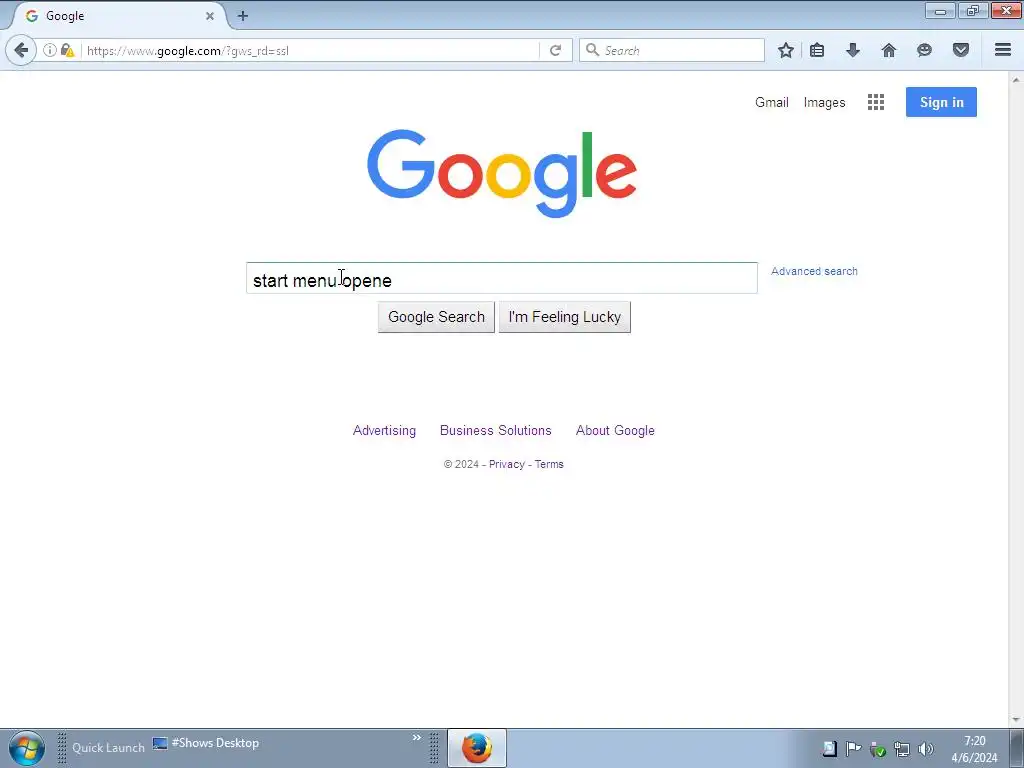Open the network tray icon
1024x768 pixels.
click(902, 748)
